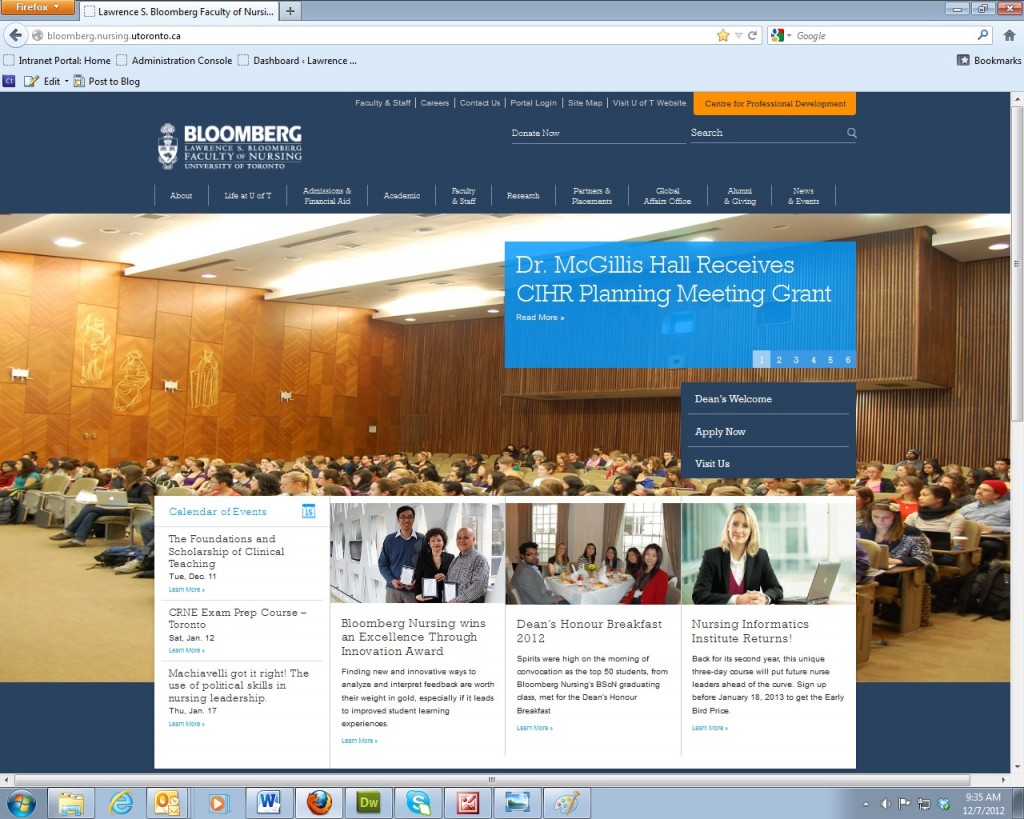Click the Visit Us link
This screenshot has height=819, width=1024.
(x=712, y=464)
